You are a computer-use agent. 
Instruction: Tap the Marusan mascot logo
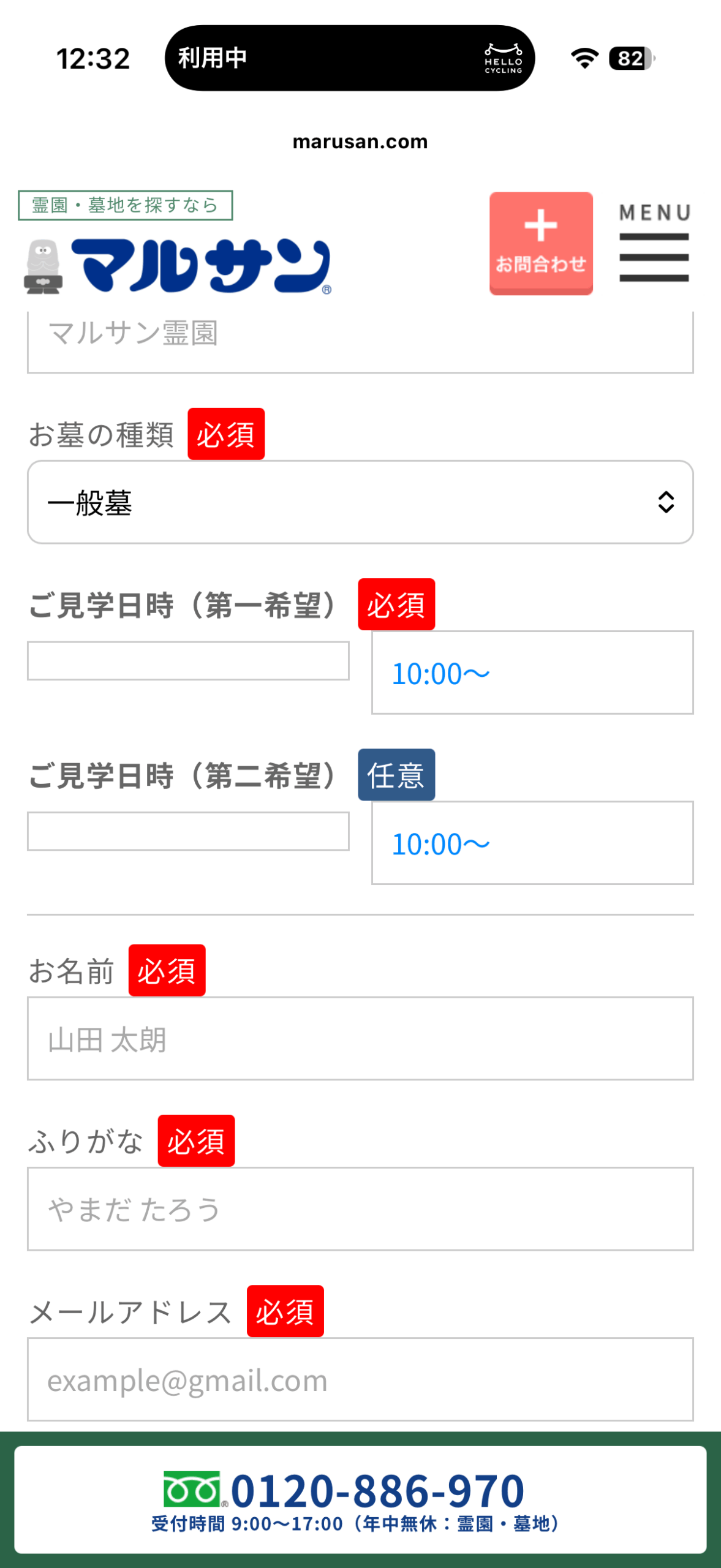pos(43,267)
